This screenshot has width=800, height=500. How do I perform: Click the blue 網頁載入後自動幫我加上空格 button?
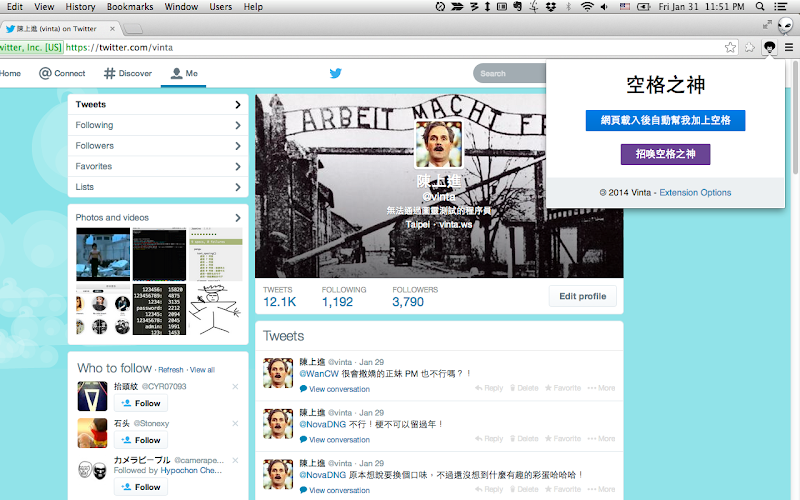(665, 120)
